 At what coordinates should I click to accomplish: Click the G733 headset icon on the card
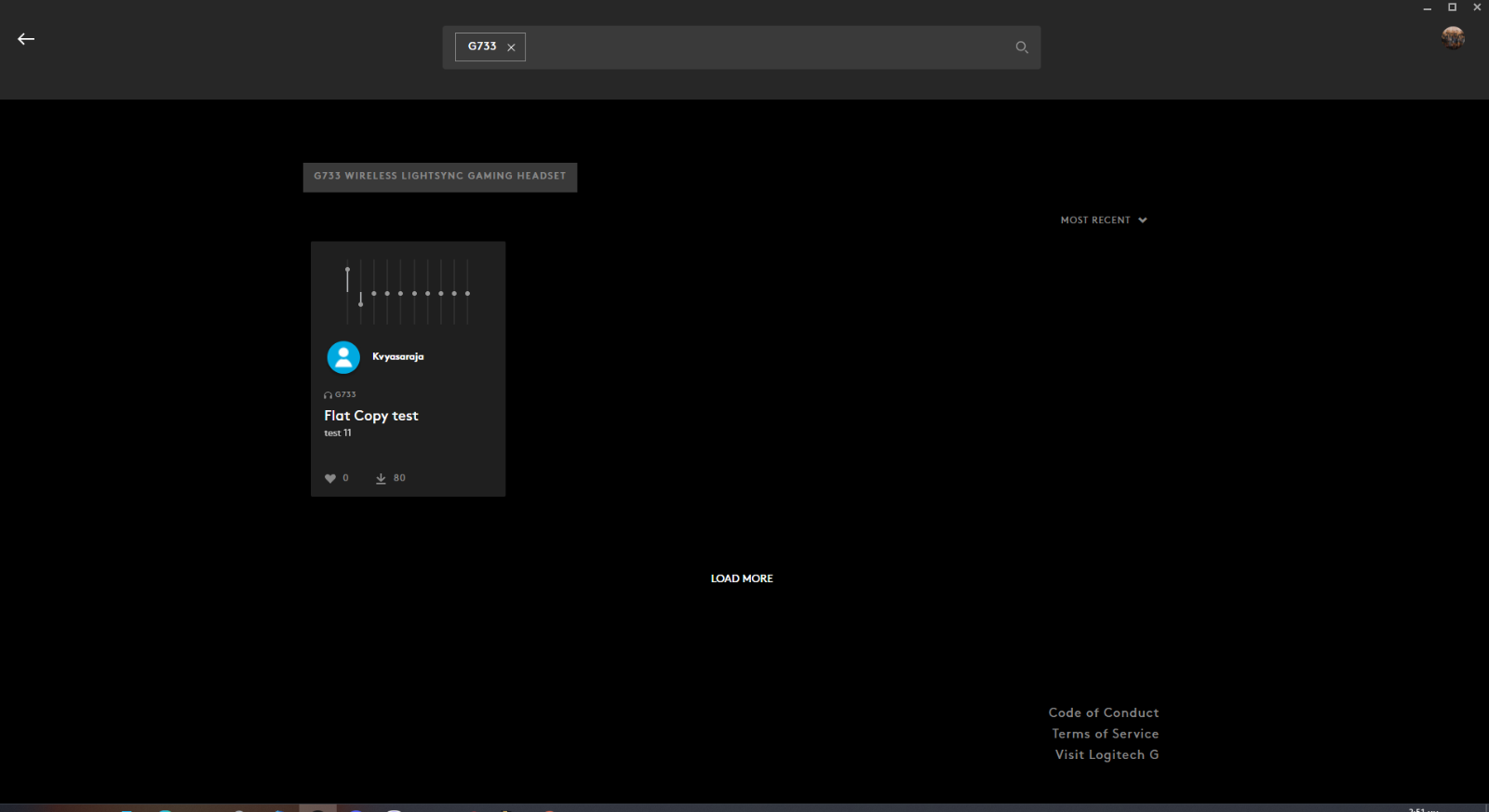[328, 395]
